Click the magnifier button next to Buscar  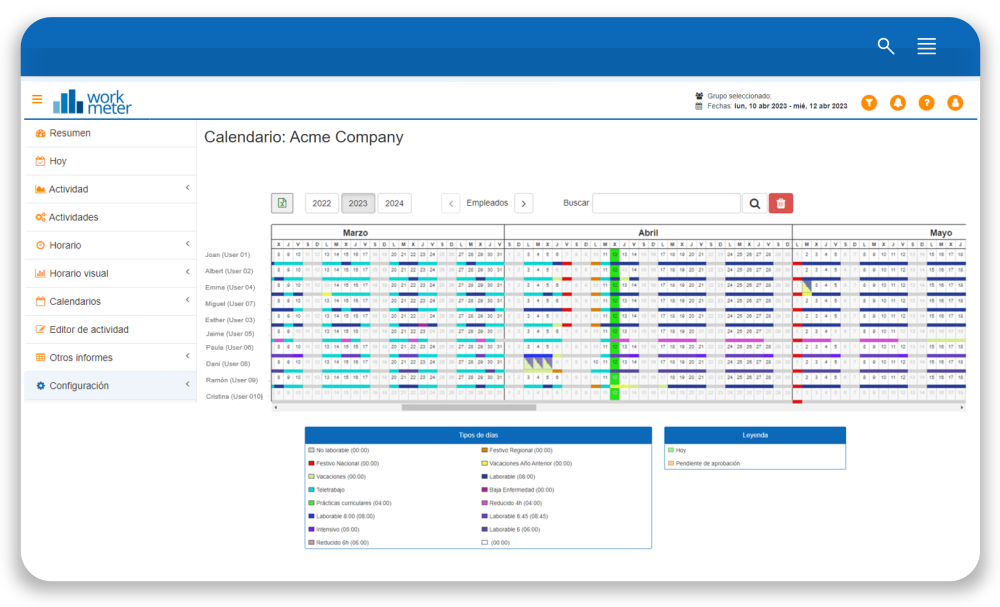click(x=755, y=203)
